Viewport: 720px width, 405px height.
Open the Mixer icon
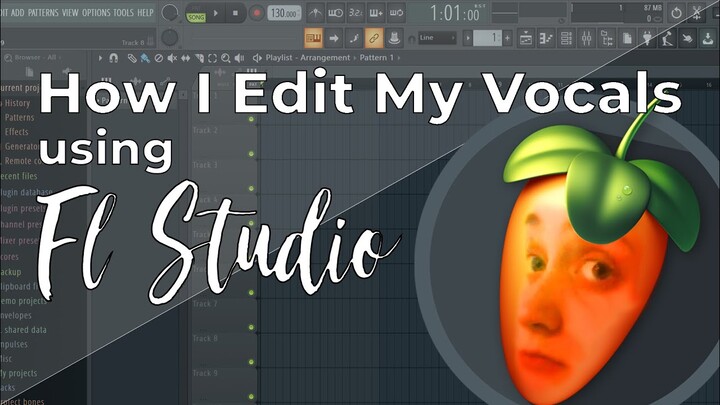coord(586,39)
